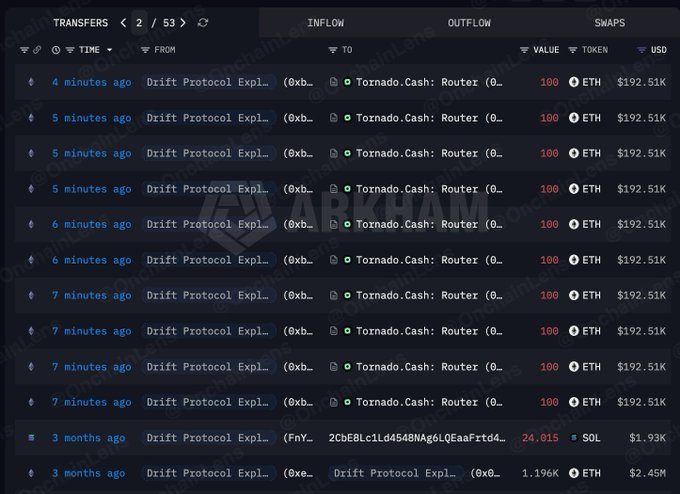The height and width of the screenshot is (494, 680).
Task: Open the 4 minutes ago transaction link
Action: pyautogui.click(x=92, y=82)
